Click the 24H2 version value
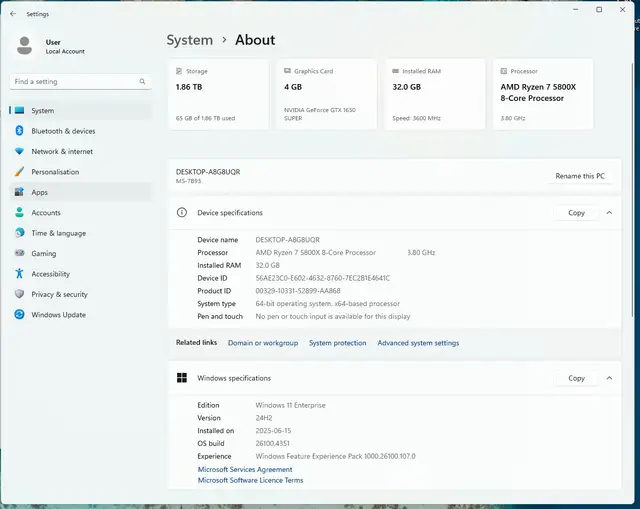 click(264, 418)
